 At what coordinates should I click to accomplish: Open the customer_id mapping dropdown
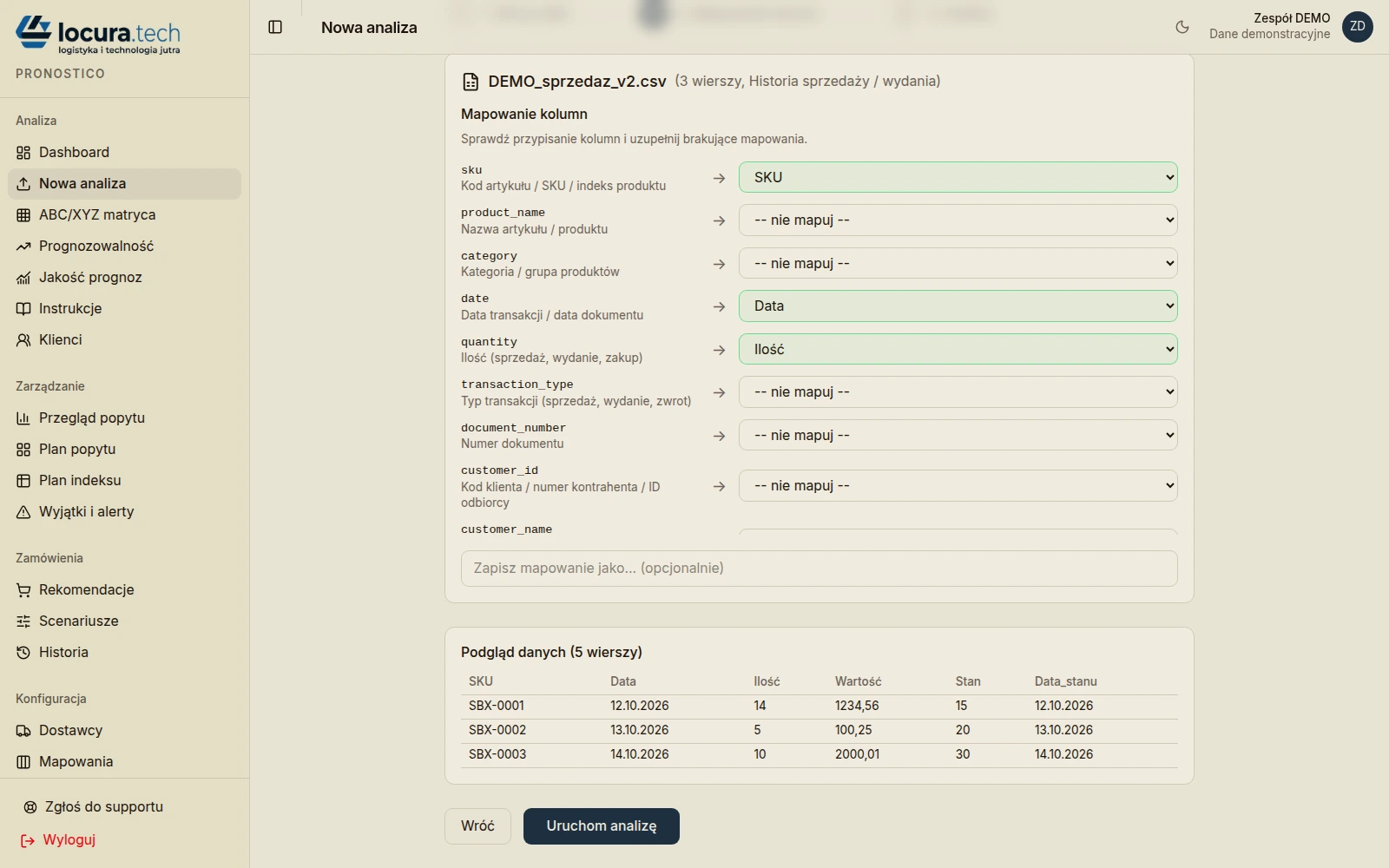[958, 486]
